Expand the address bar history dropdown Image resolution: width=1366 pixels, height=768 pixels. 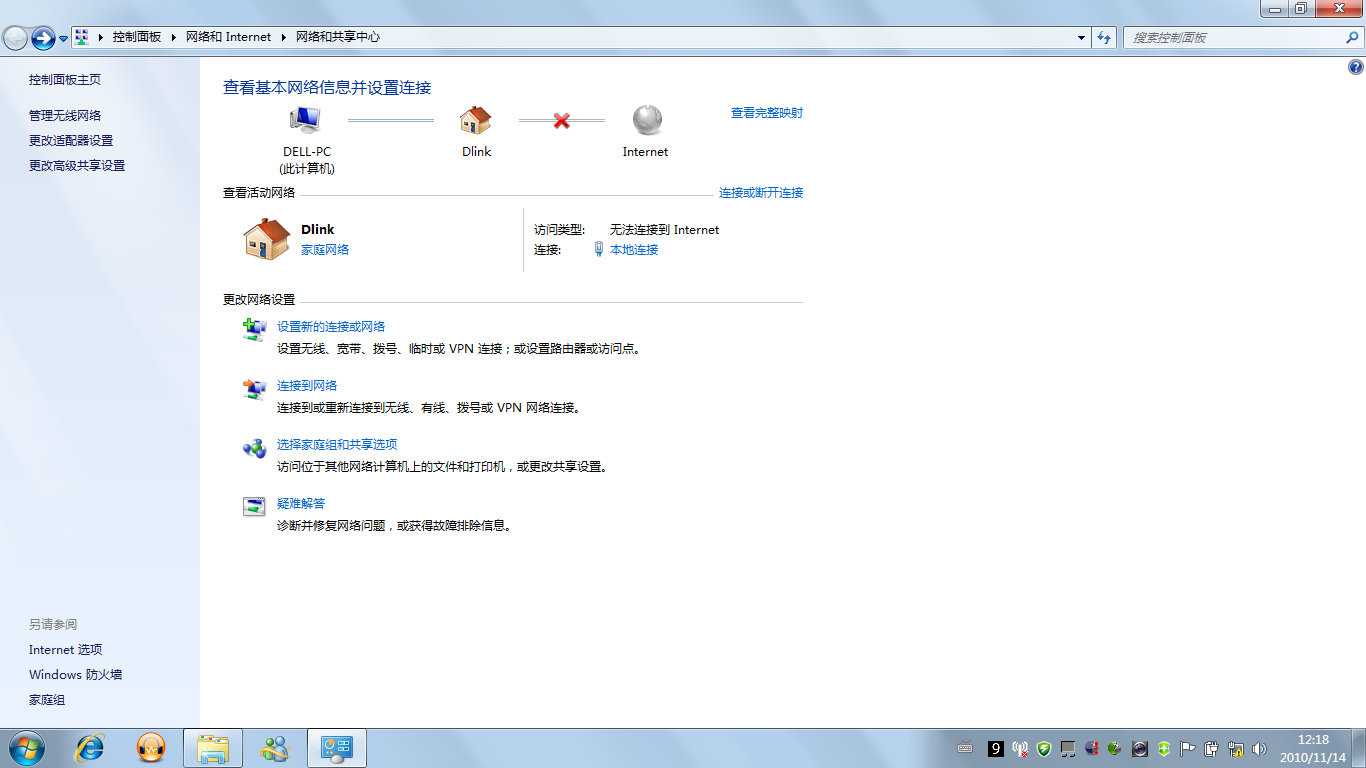[1081, 37]
